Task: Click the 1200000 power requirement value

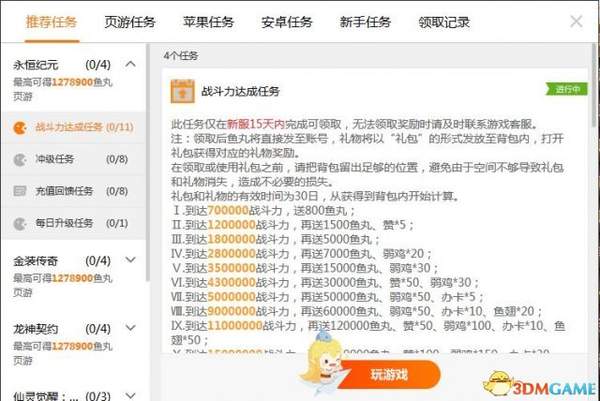Action: point(231,225)
